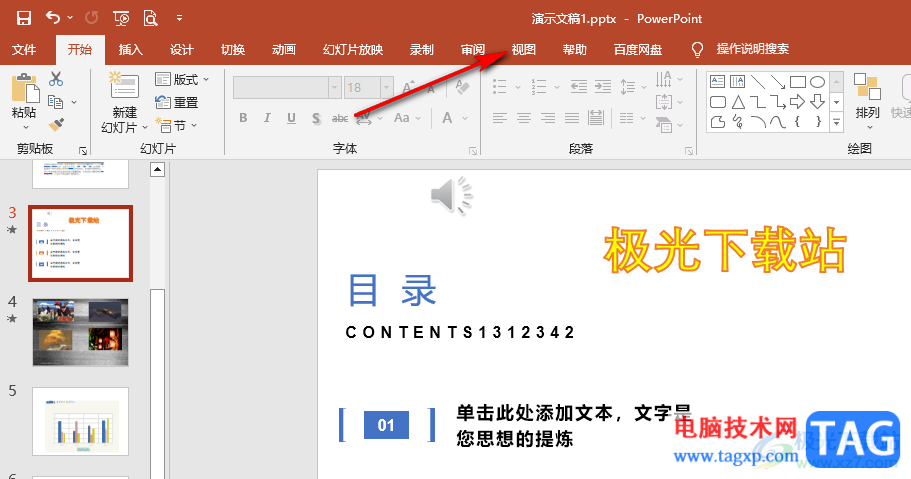Toggle italic formatting I
This screenshot has width=911, height=479.
(267, 118)
